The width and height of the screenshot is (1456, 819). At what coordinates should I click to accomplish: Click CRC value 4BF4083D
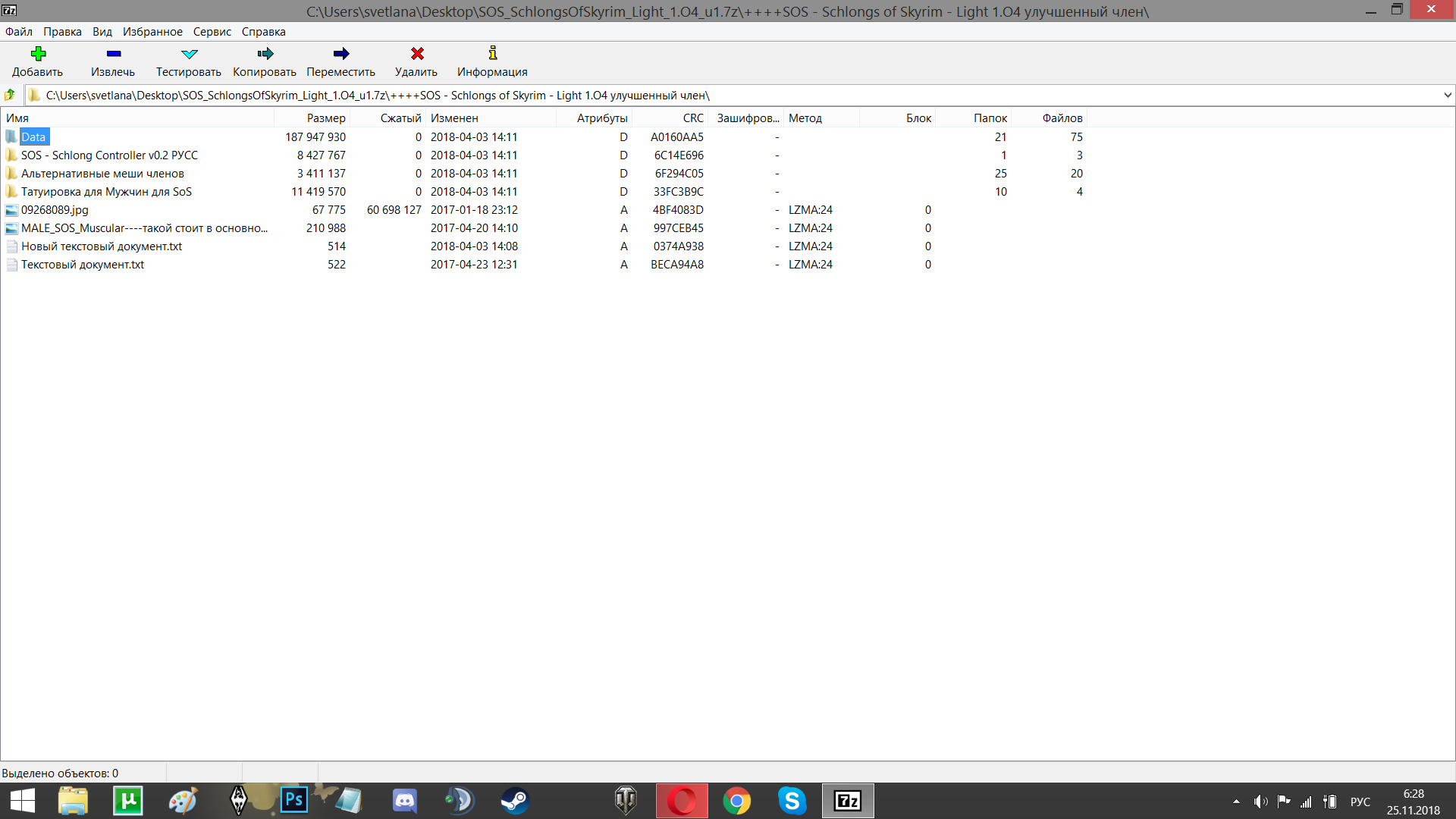pyautogui.click(x=678, y=210)
